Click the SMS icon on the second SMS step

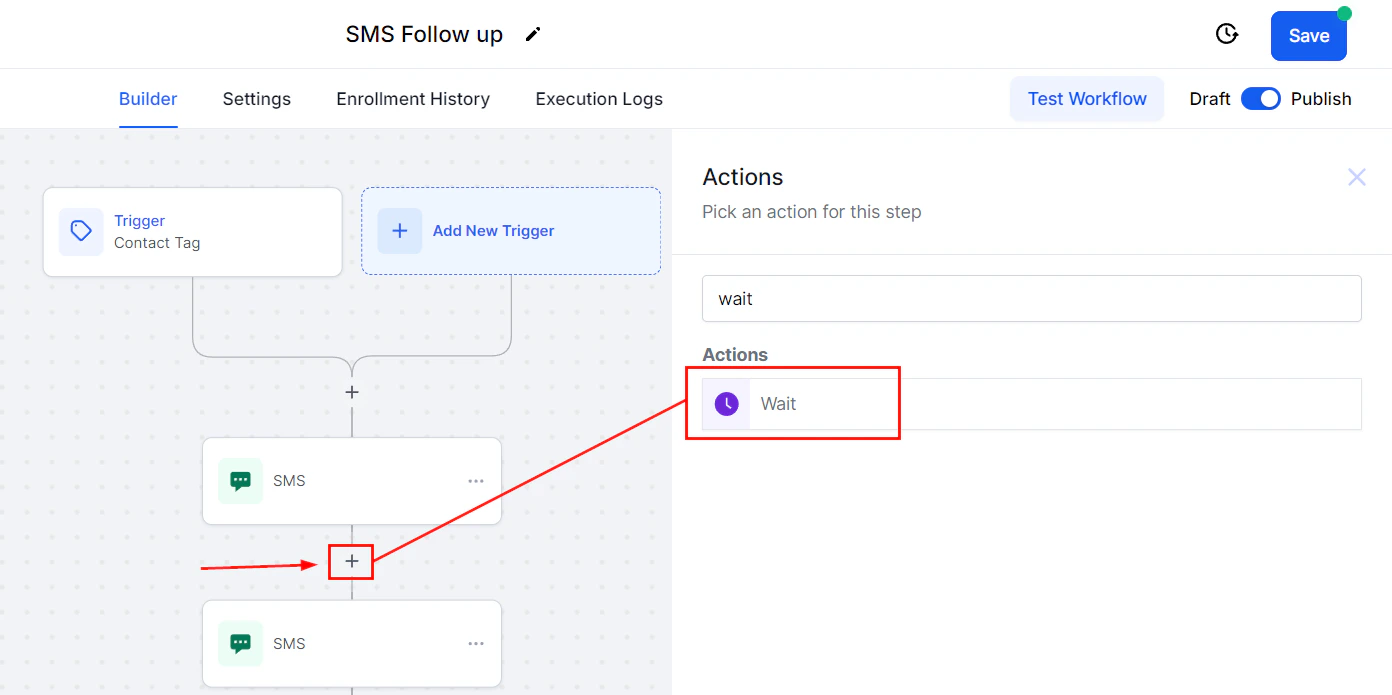[x=240, y=643]
